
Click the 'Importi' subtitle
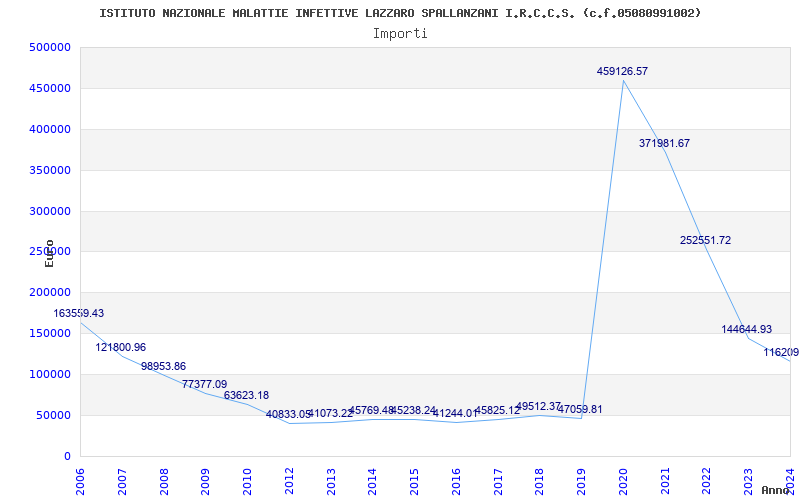coord(400,34)
